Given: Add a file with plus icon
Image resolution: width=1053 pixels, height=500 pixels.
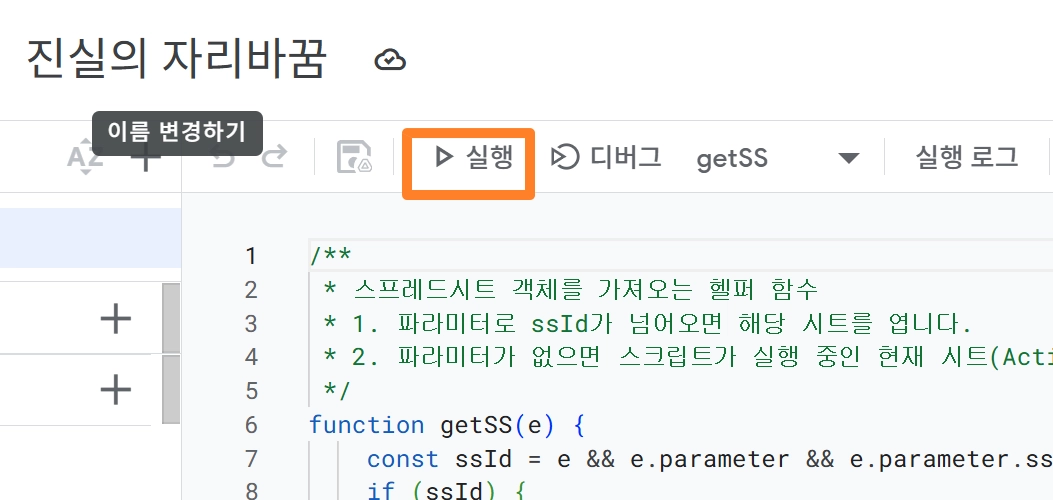Looking at the screenshot, I should (146, 160).
